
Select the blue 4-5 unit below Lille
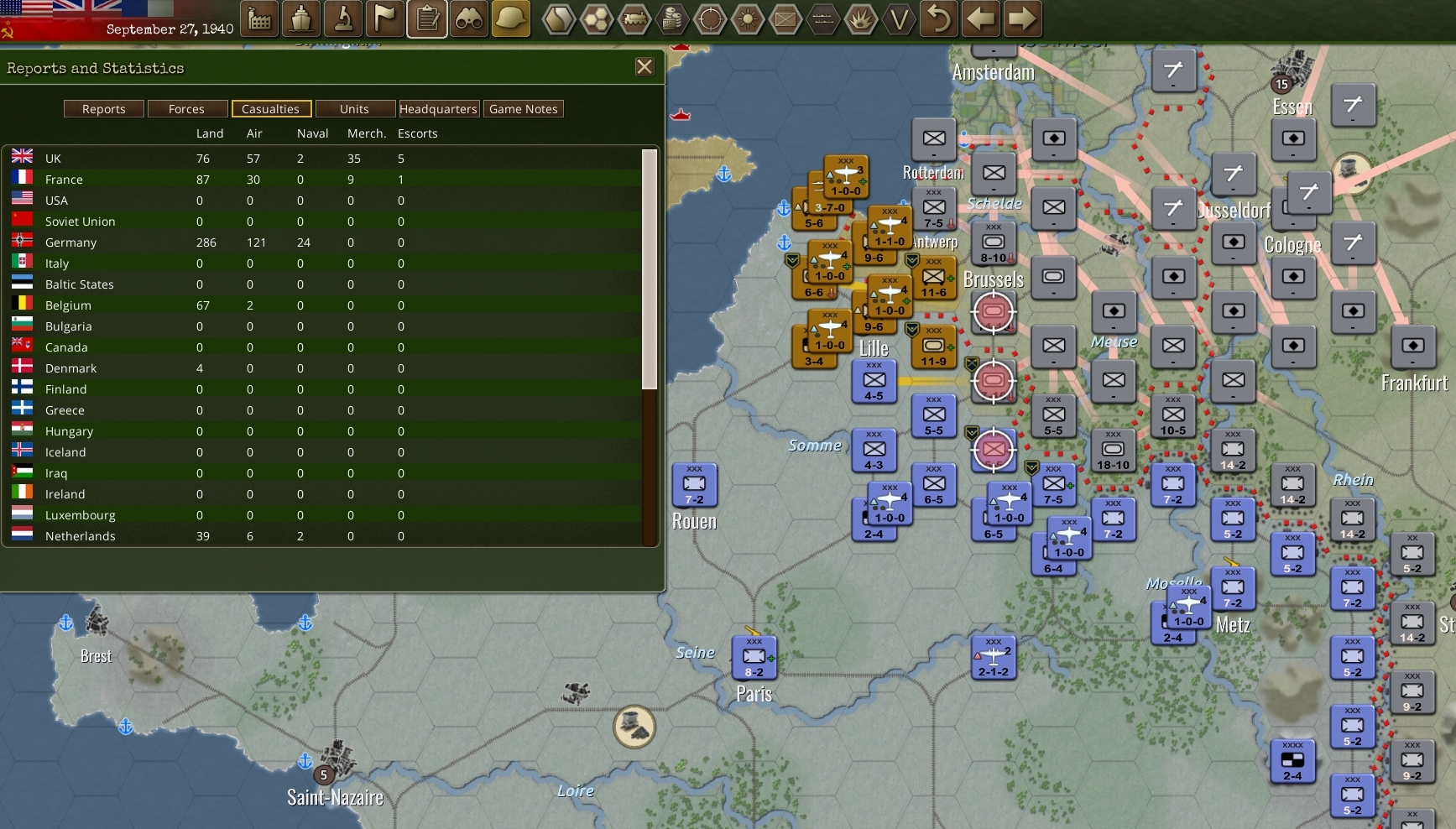[x=874, y=383]
